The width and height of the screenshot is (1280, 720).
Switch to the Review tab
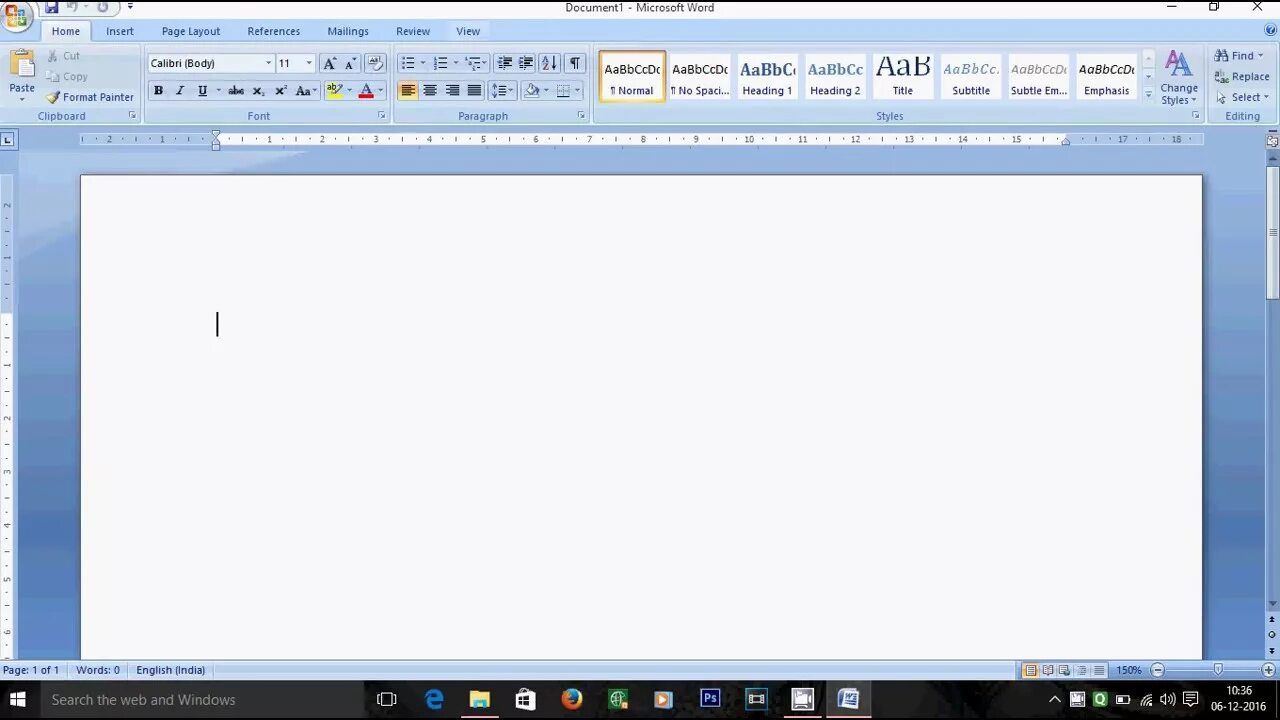click(x=413, y=31)
